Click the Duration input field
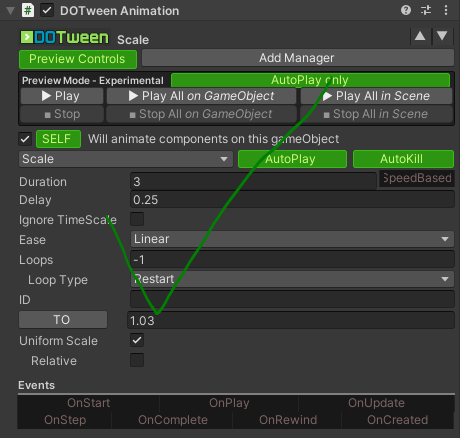The width and height of the screenshot is (460, 438). tap(253, 182)
